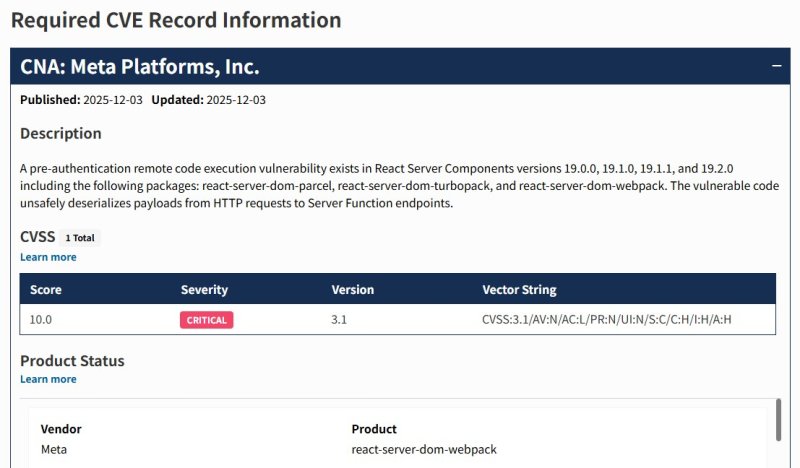Click the Required CVE Record Information heading
Screen dimensions: 800x468
click(175, 20)
